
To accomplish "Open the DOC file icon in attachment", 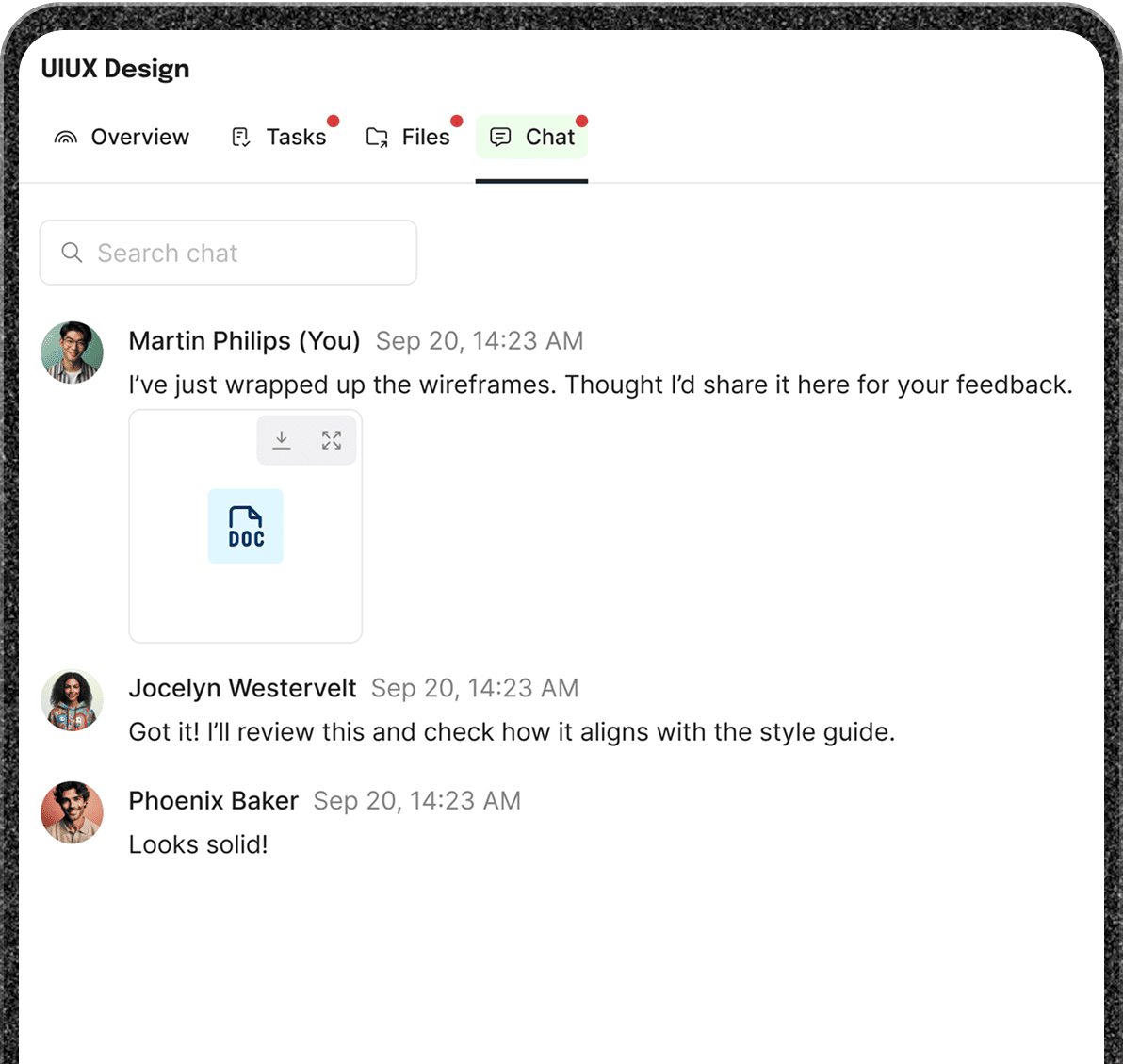I will pos(245,527).
